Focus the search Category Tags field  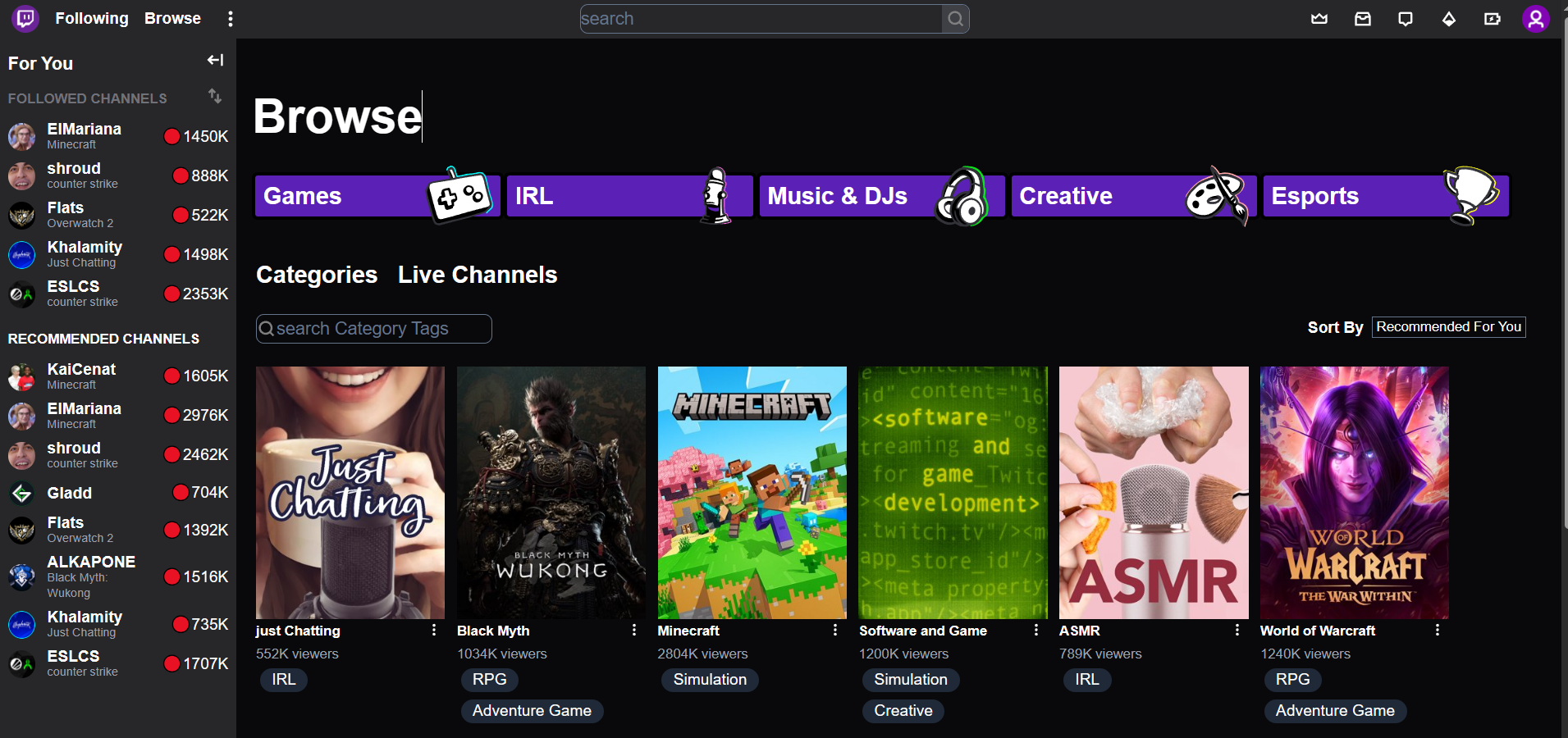click(374, 329)
